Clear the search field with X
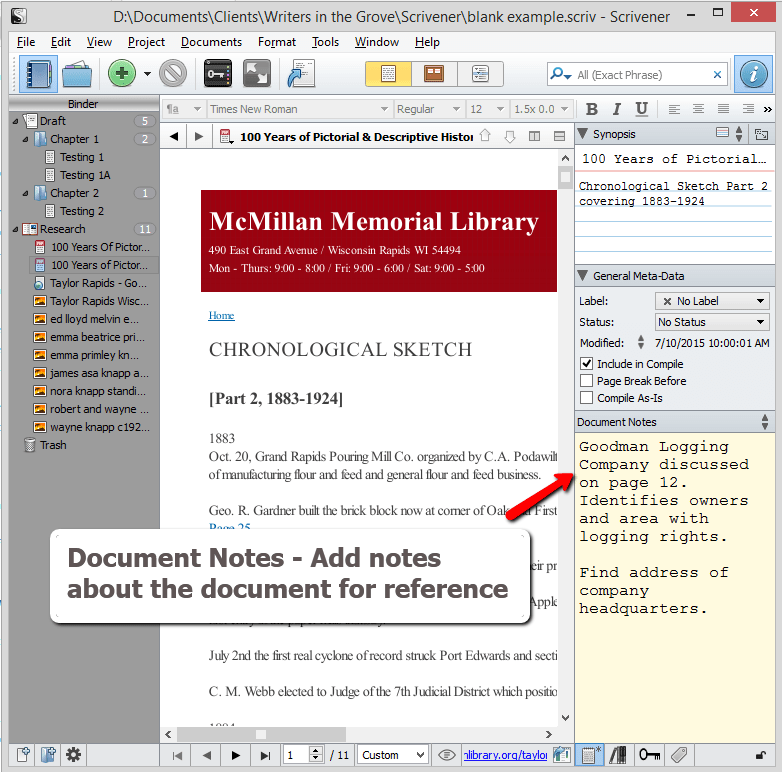 click(717, 74)
